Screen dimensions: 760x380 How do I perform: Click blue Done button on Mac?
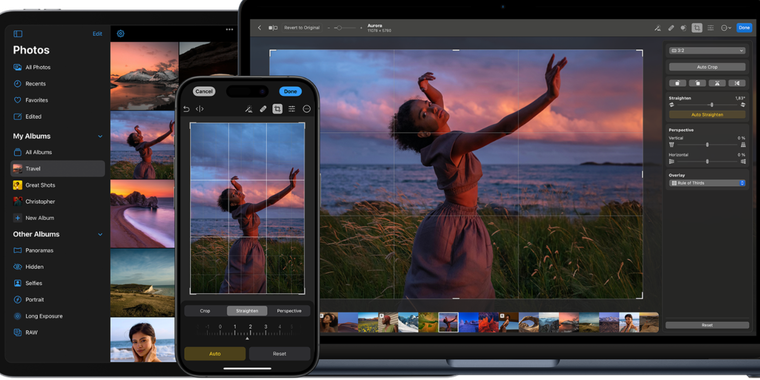click(x=744, y=28)
